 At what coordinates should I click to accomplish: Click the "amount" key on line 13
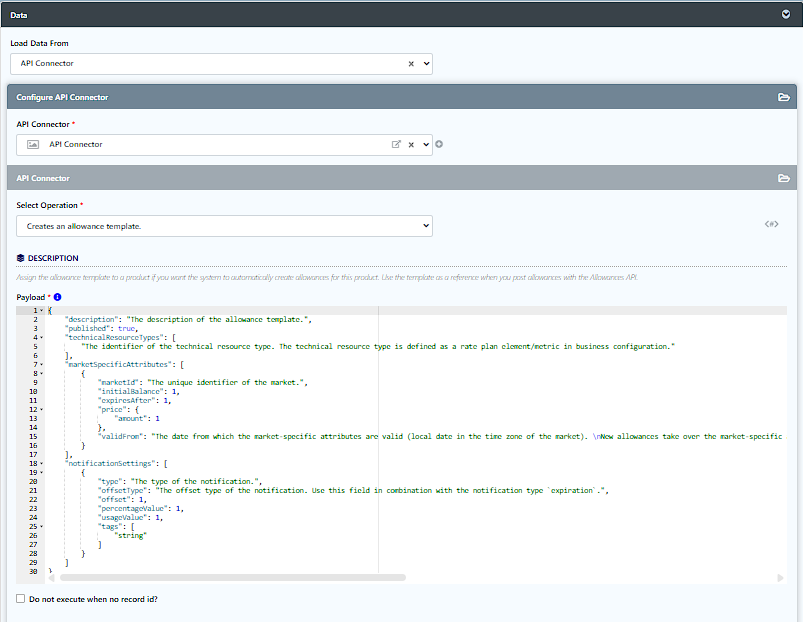click(131, 419)
